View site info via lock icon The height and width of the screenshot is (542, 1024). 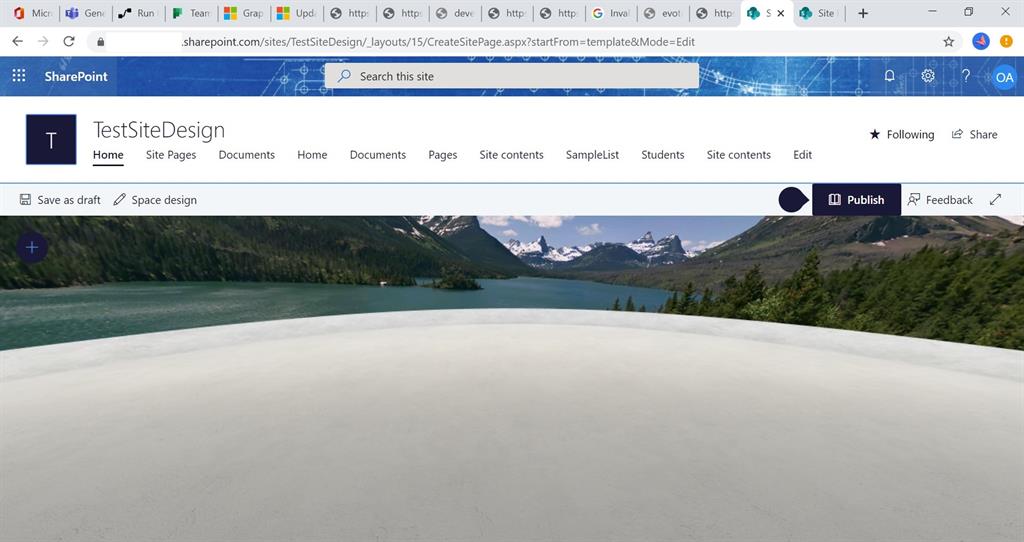(x=100, y=42)
